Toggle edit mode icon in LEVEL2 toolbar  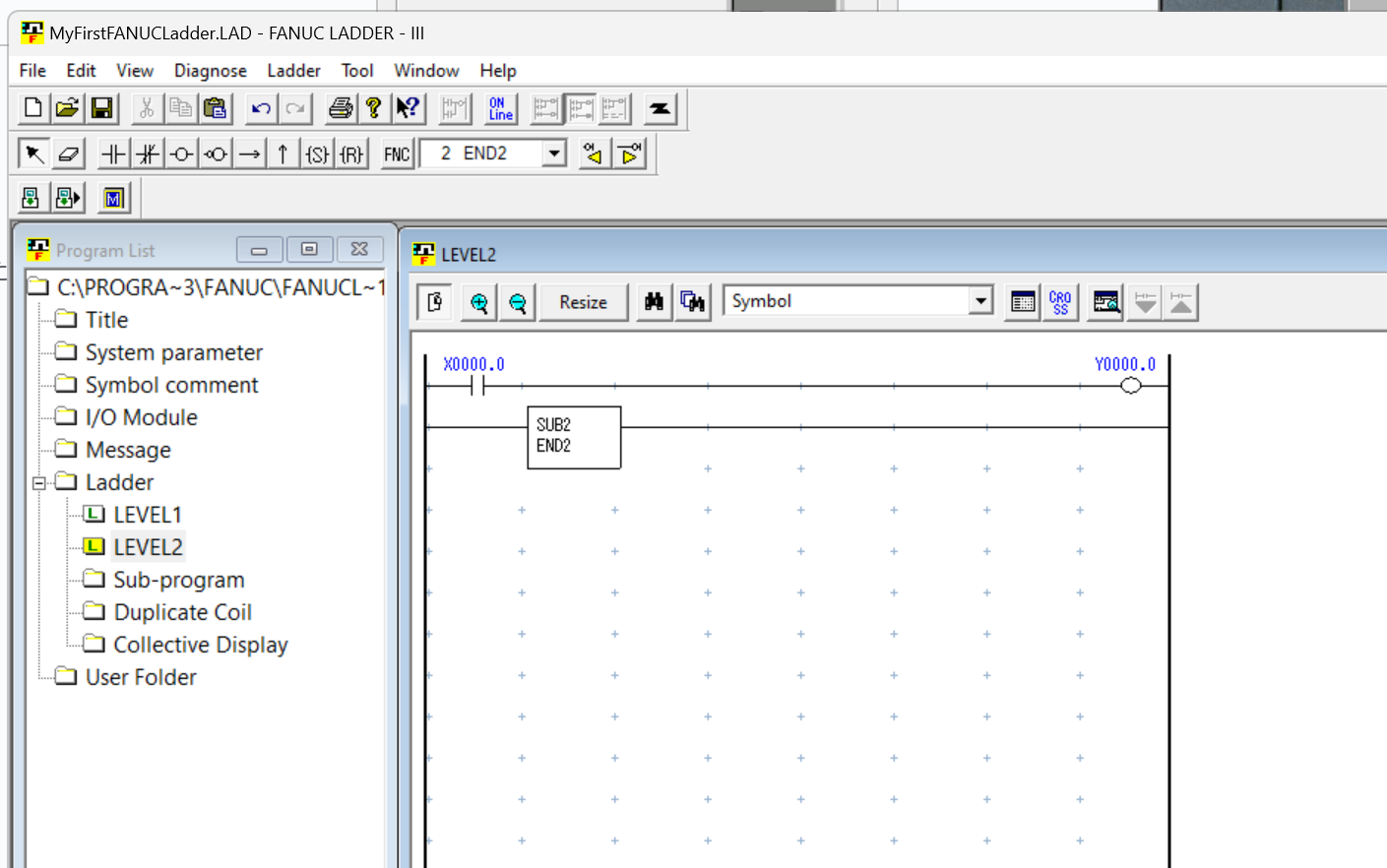(x=435, y=303)
